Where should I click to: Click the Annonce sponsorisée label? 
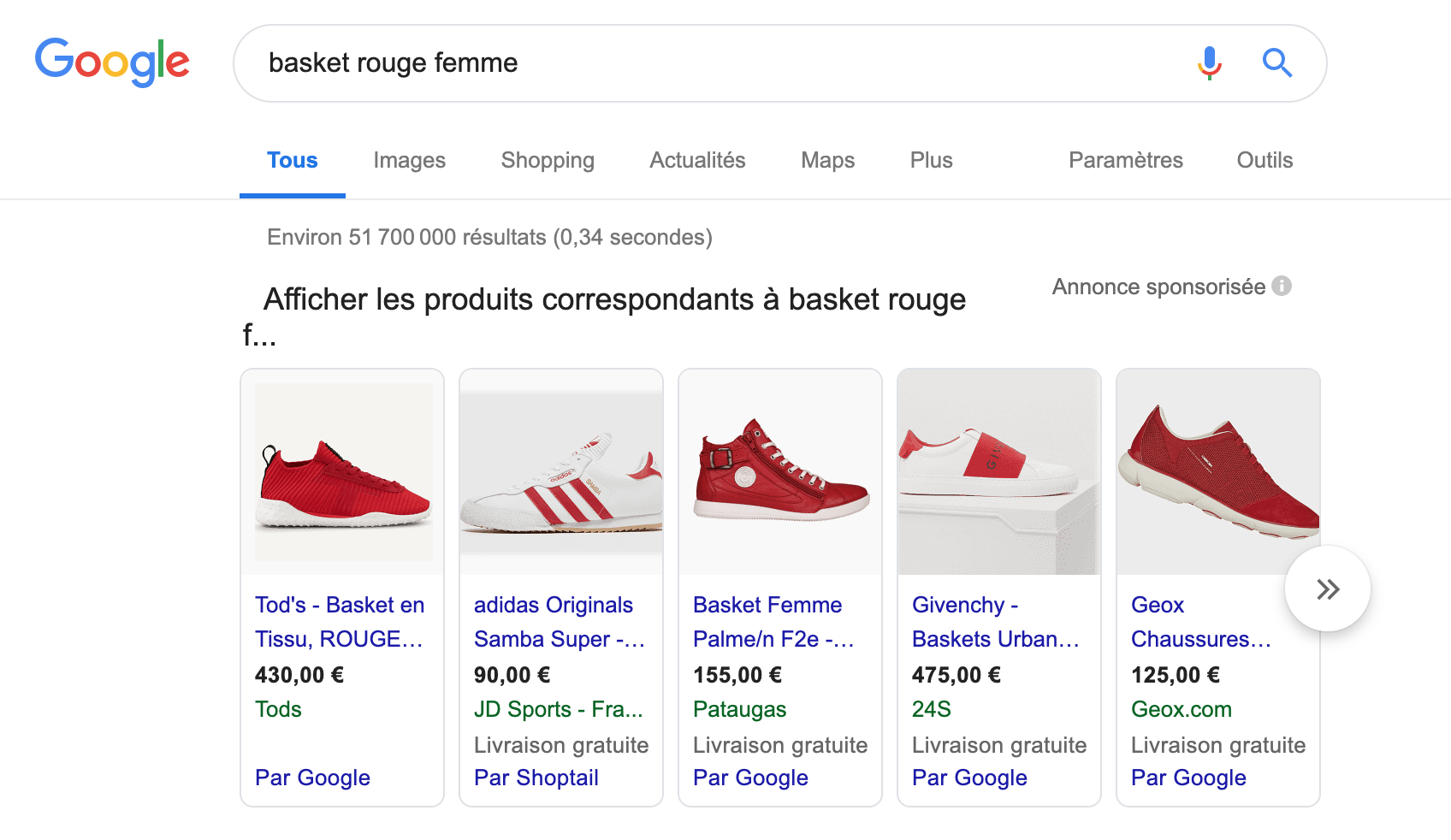pos(1158,287)
